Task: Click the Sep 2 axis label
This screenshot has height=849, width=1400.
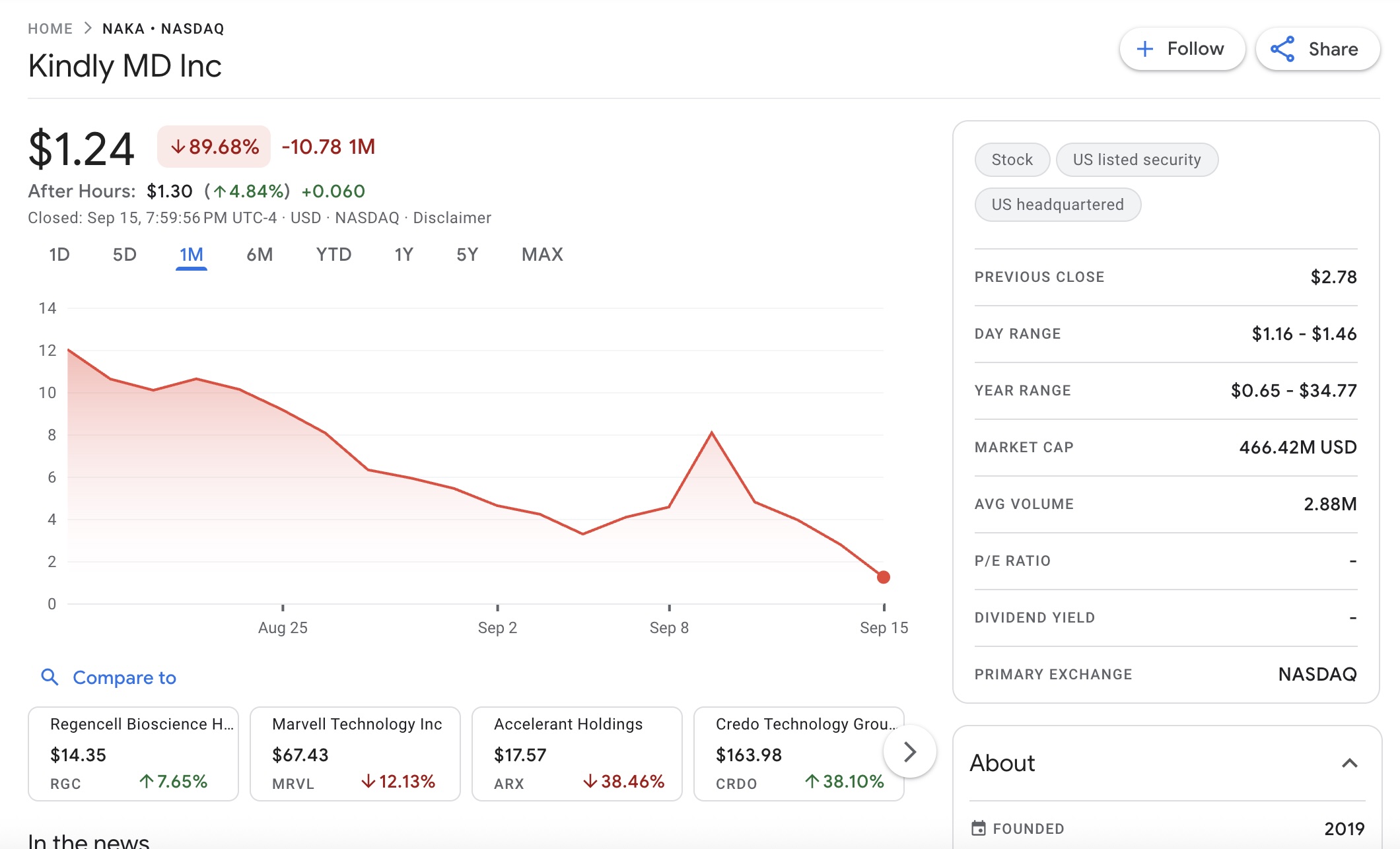Action: click(x=497, y=628)
